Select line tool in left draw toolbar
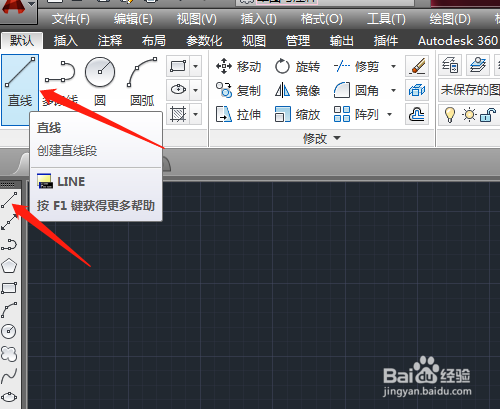 pyautogui.click(x=9, y=200)
